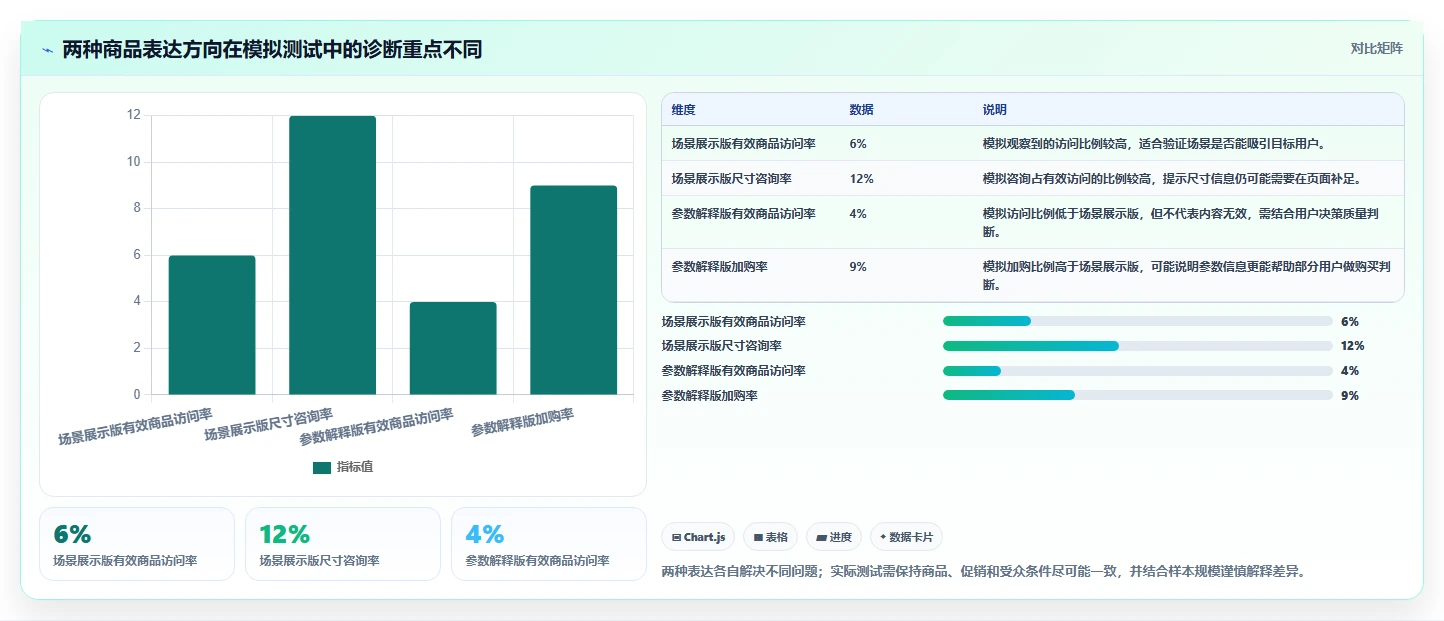The width and height of the screenshot is (1444, 621).
Task: Click description starting 模拟加购比例高于场景展示版
Action: [1187, 275]
